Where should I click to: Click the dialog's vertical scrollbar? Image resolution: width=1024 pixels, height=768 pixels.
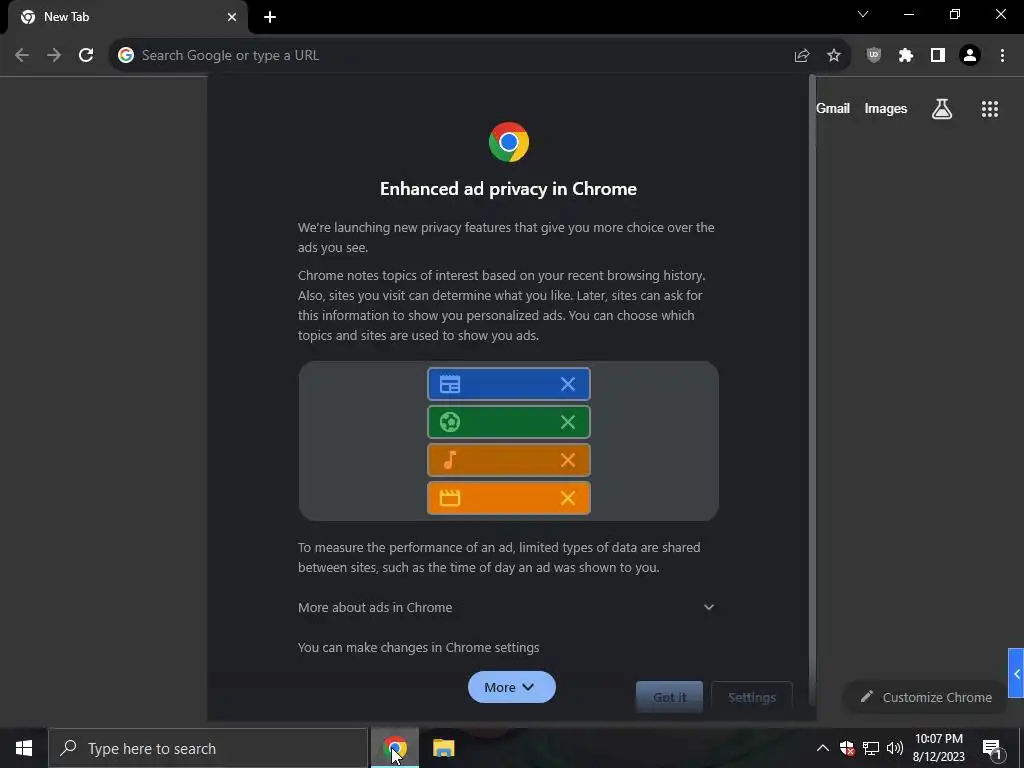812,389
